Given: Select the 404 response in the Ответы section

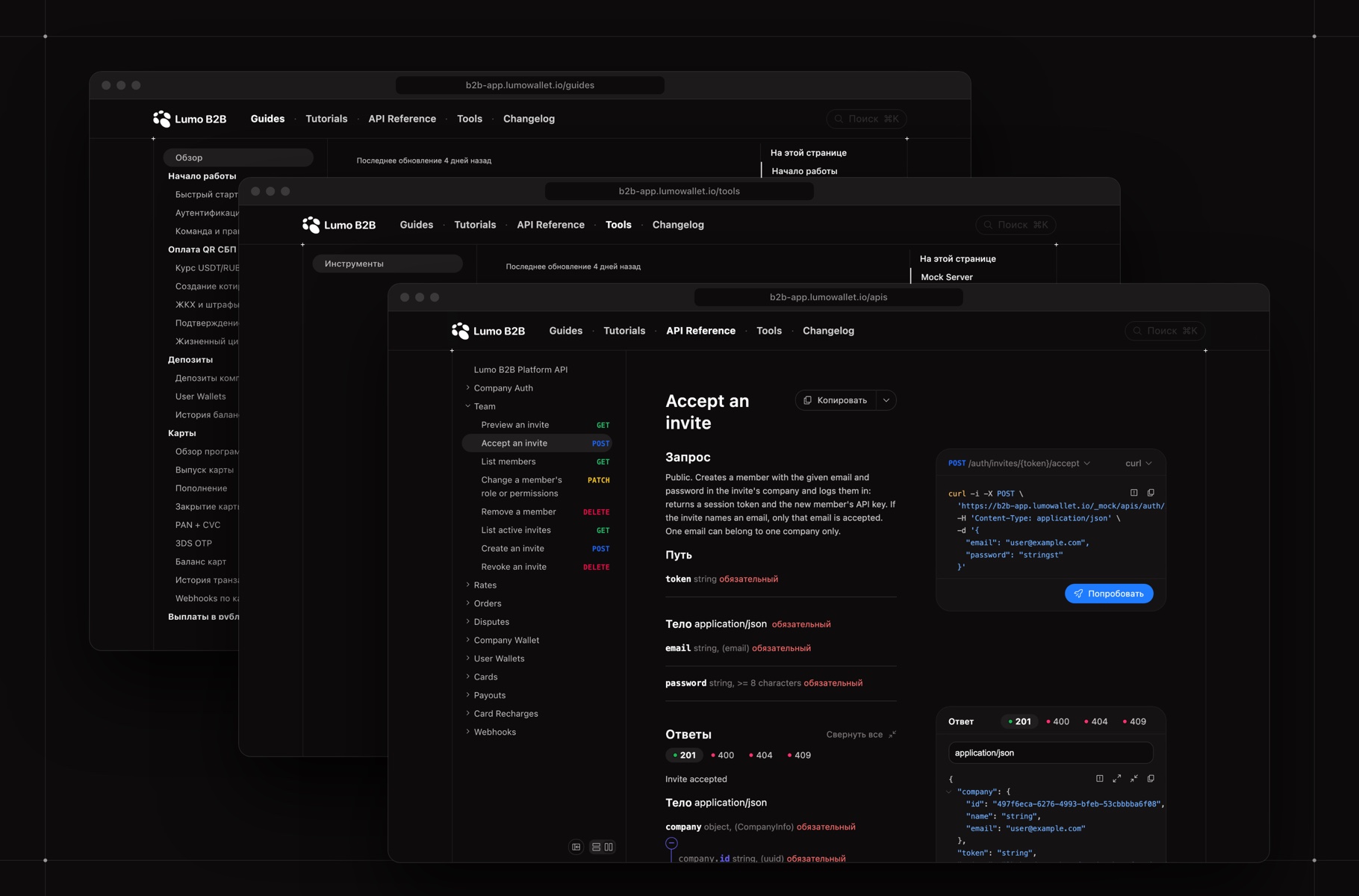Looking at the screenshot, I should tap(761, 756).
